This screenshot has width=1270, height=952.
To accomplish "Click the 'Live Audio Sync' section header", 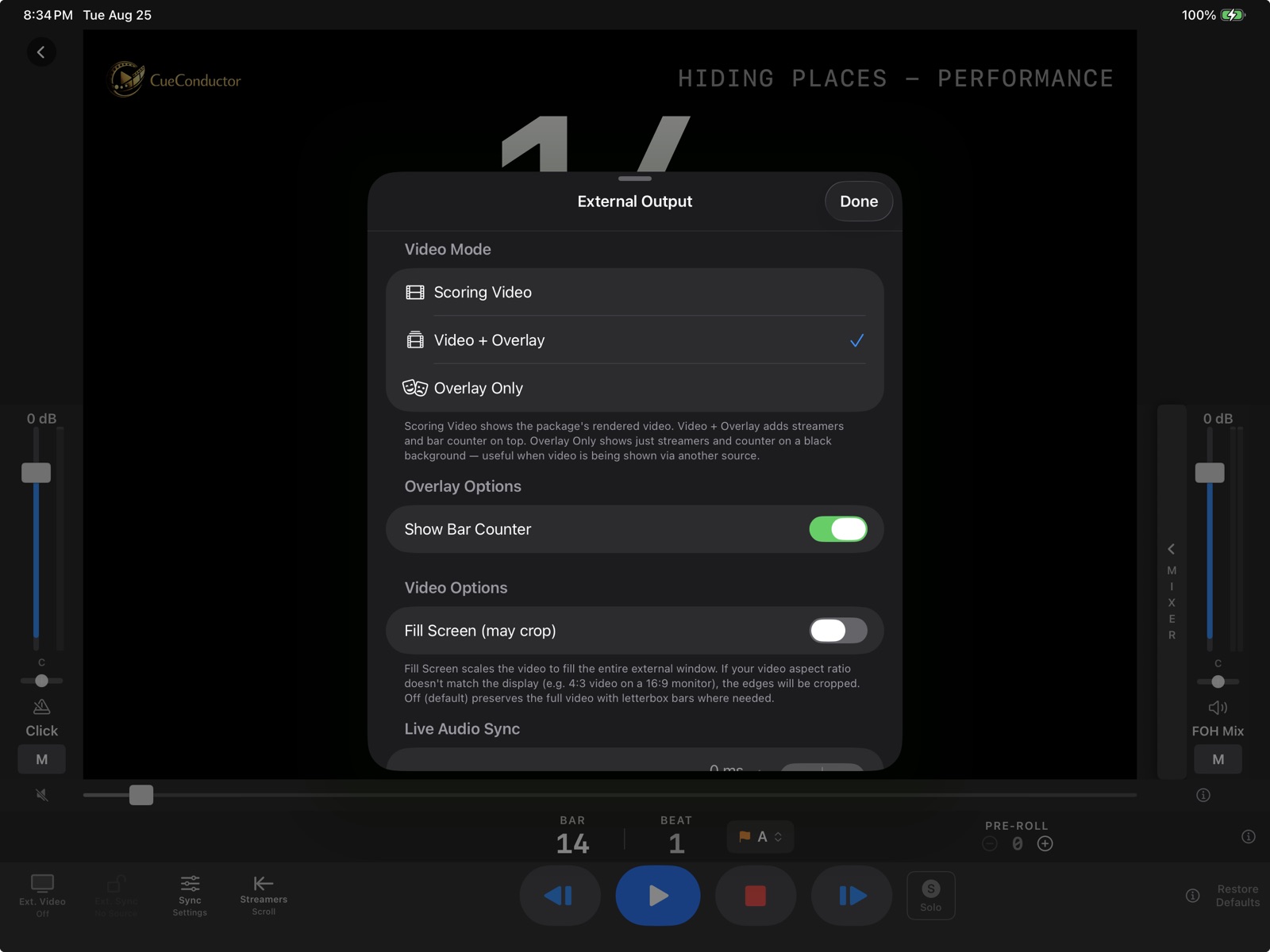I will tap(462, 729).
